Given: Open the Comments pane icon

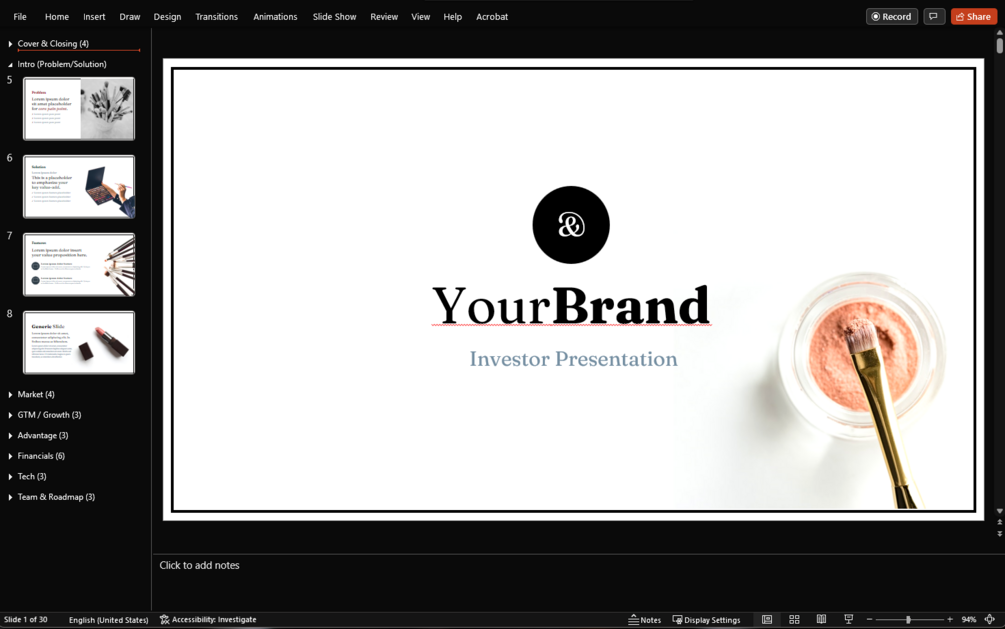Looking at the screenshot, I should (934, 17).
